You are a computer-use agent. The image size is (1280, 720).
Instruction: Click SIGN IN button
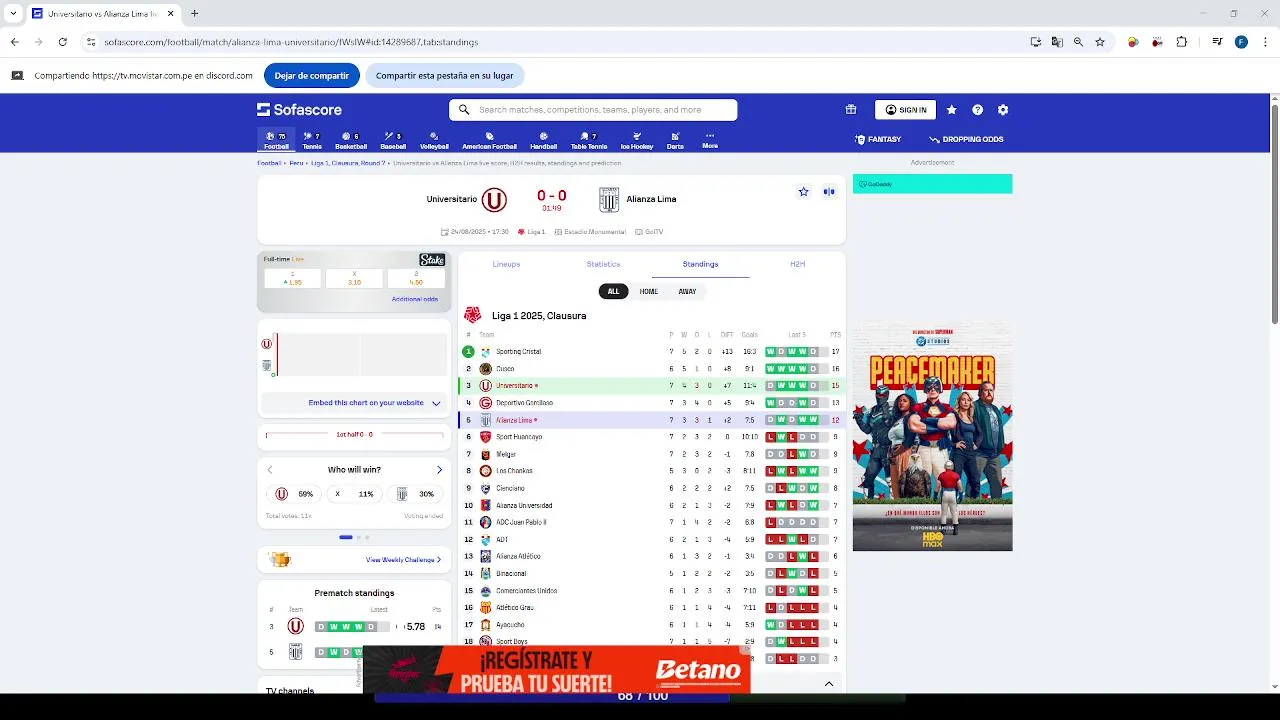click(905, 110)
